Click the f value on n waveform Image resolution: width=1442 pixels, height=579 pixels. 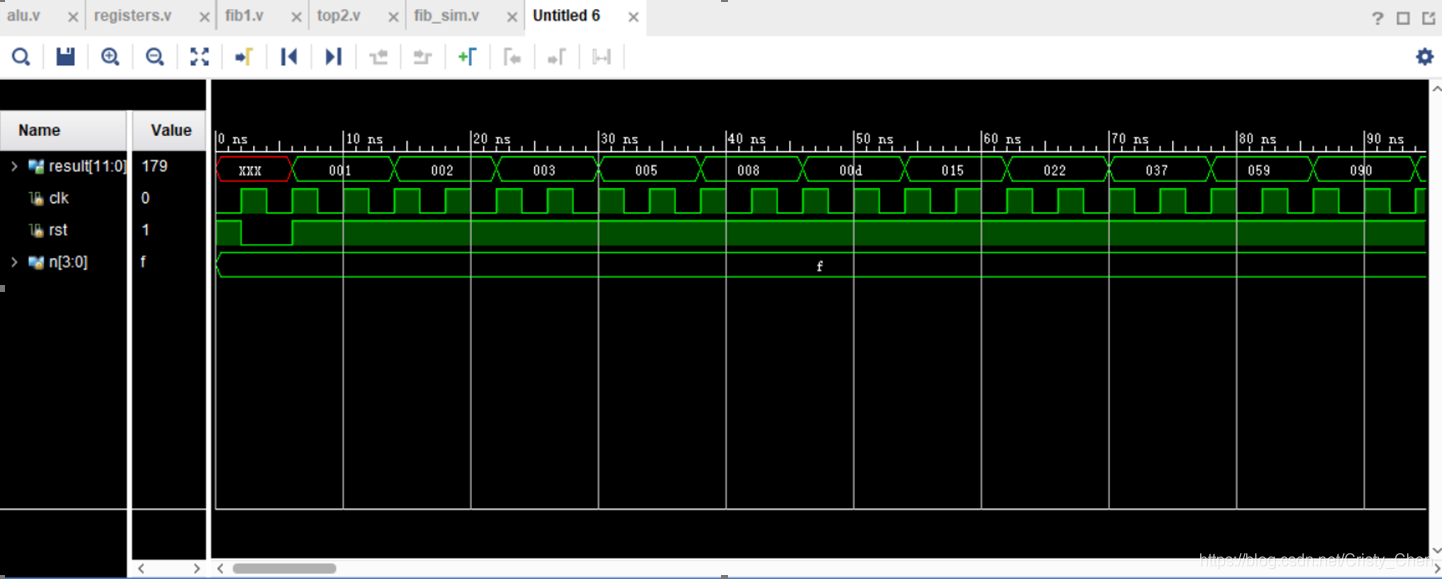(x=820, y=266)
